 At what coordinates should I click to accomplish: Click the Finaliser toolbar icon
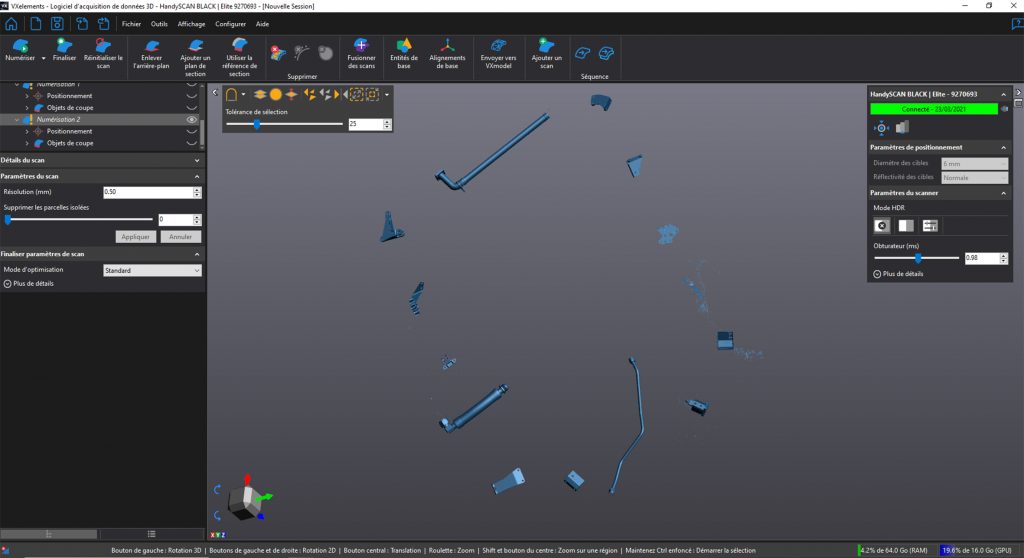pyautogui.click(x=64, y=46)
